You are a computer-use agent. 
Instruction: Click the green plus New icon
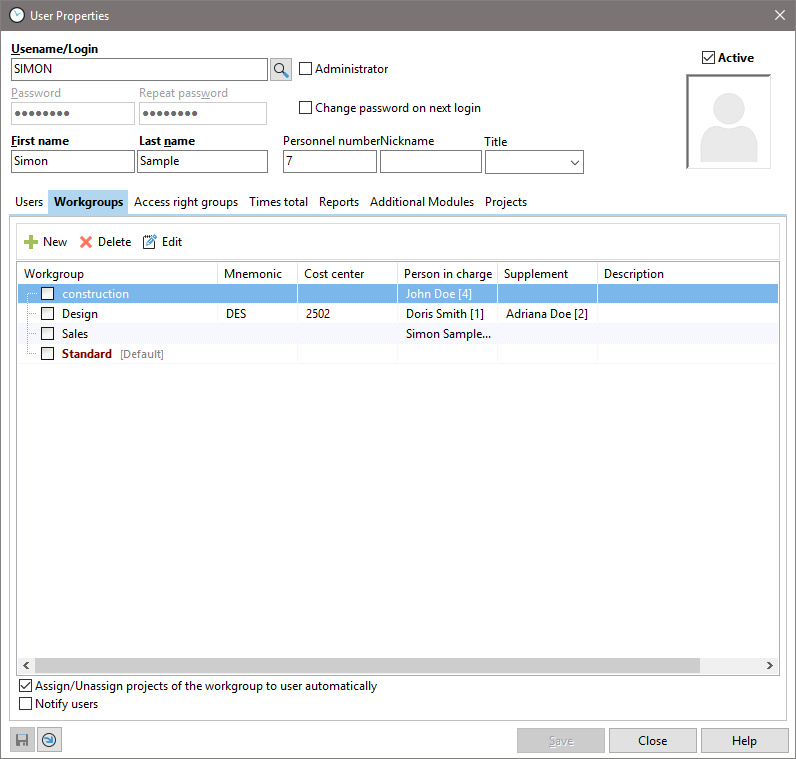[31, 242]
